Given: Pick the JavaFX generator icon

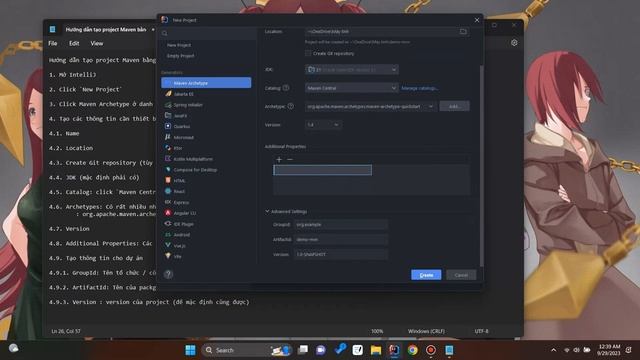Looking at the screenshot, I should [x=168, y=116].
